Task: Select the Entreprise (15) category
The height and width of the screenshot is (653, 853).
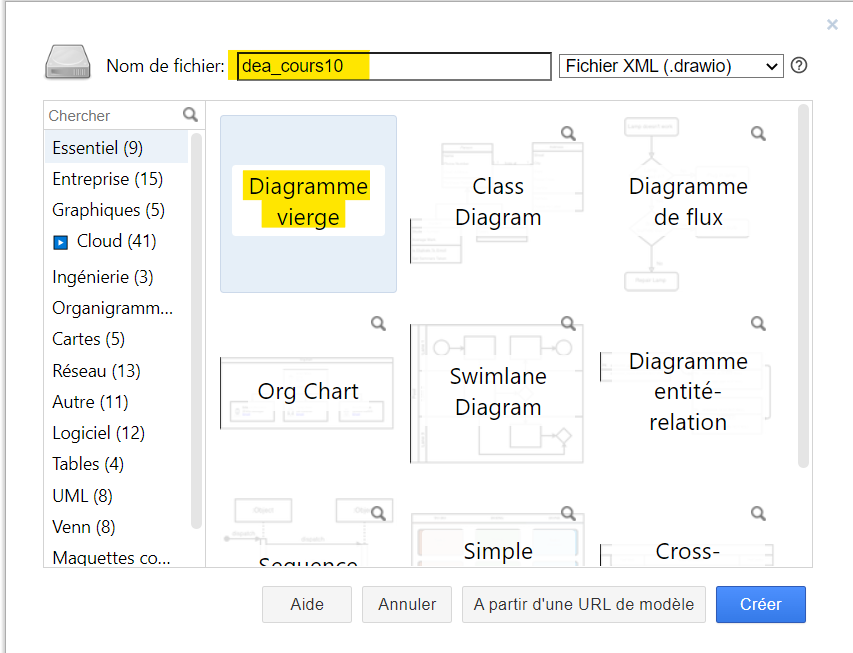Action: [107, 179]
